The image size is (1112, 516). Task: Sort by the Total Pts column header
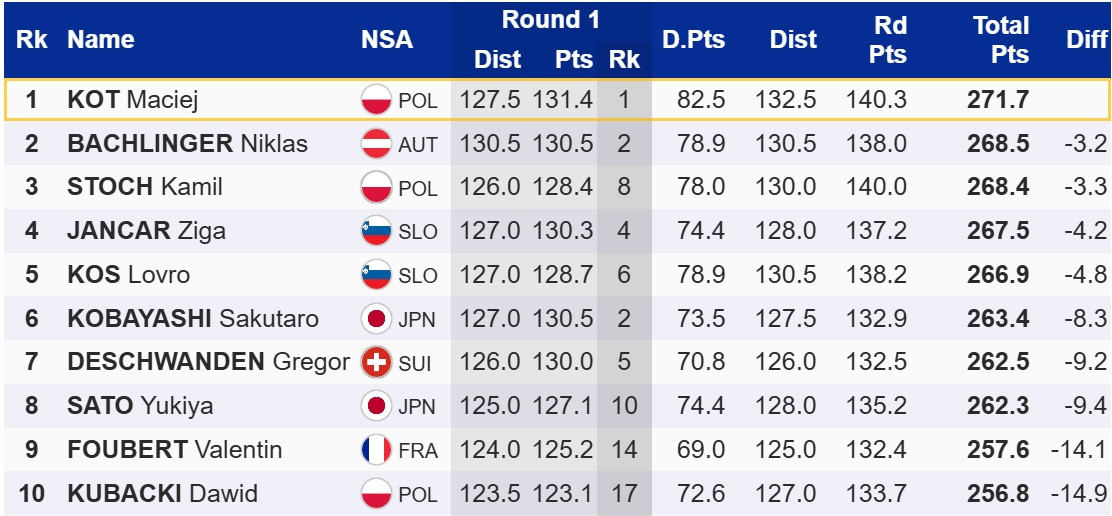click(1000, 40)
